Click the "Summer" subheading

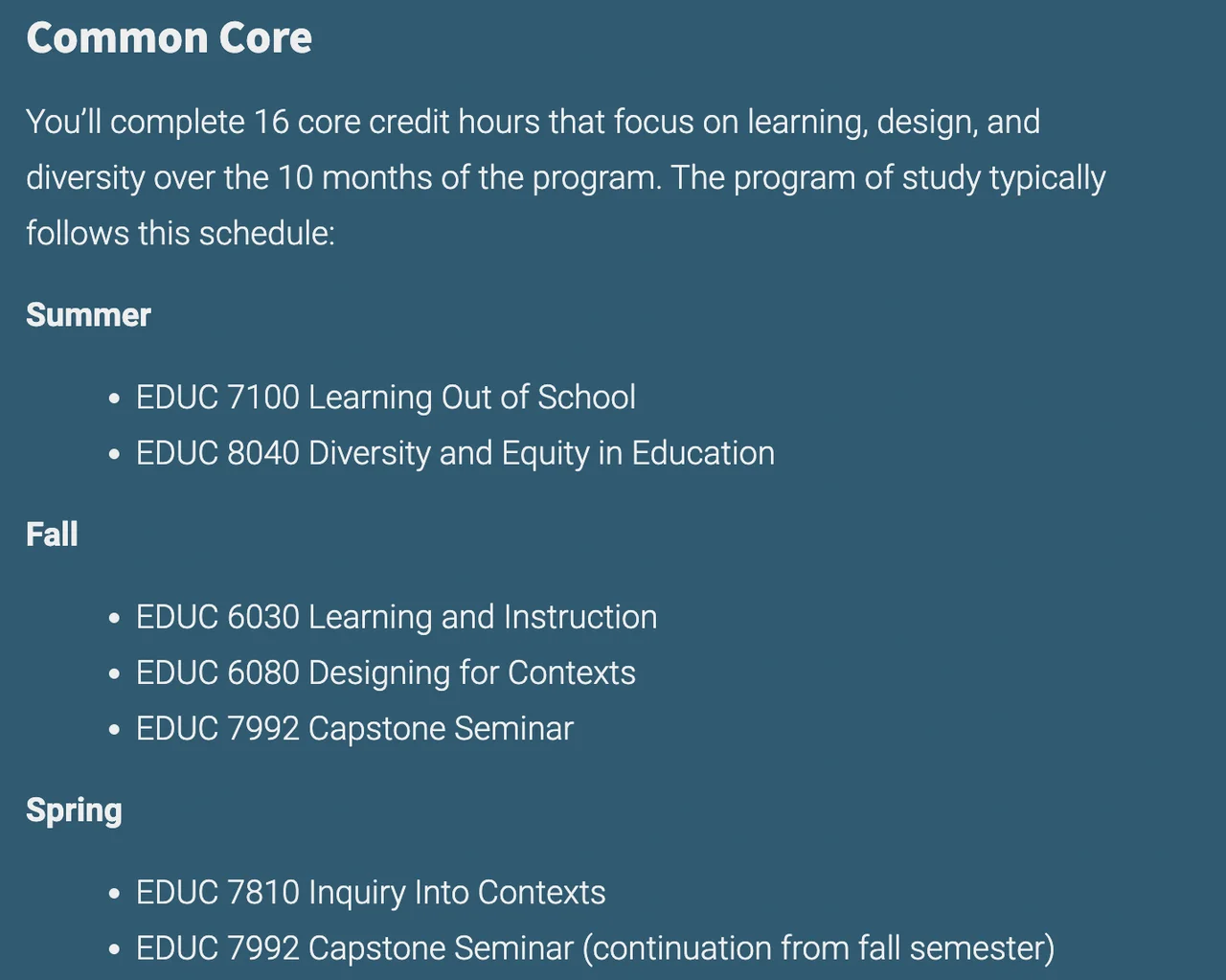88,315
